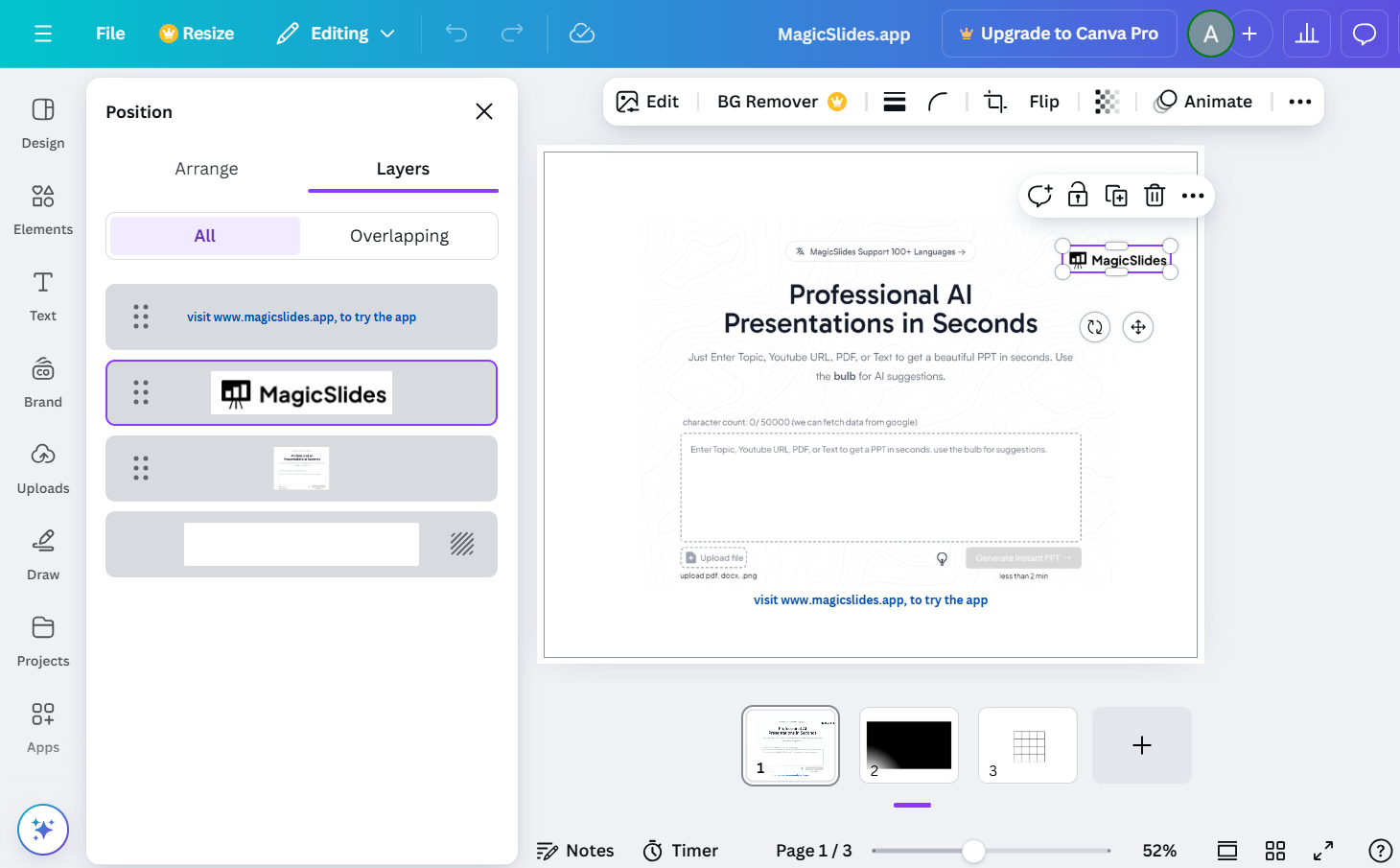Click Upgrade to Canva Pro
Screen dimensions: 1400x868
(1060, 34)
